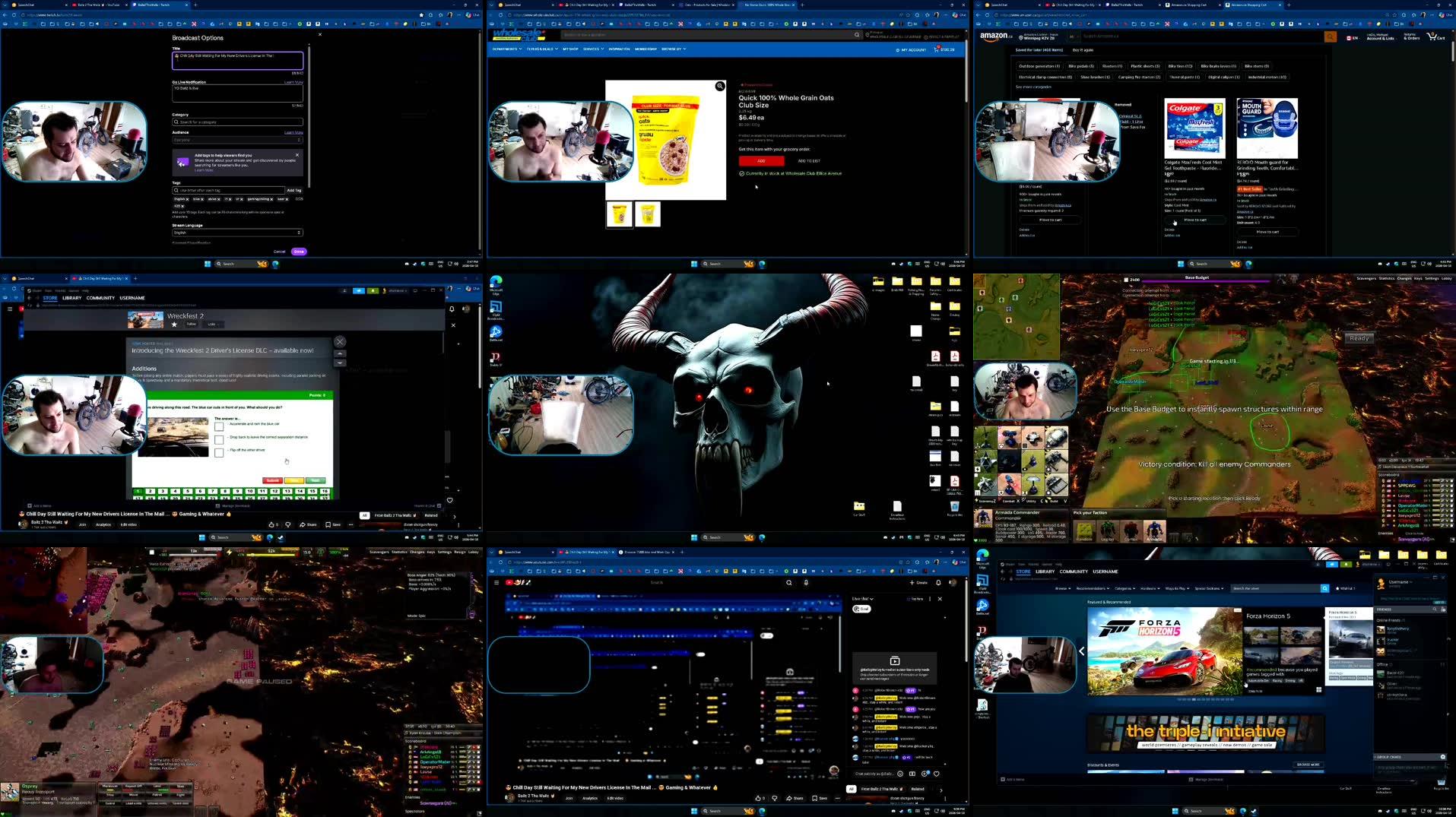Open the FLYERS & DEALS menu on Wholesale Club

541,49
